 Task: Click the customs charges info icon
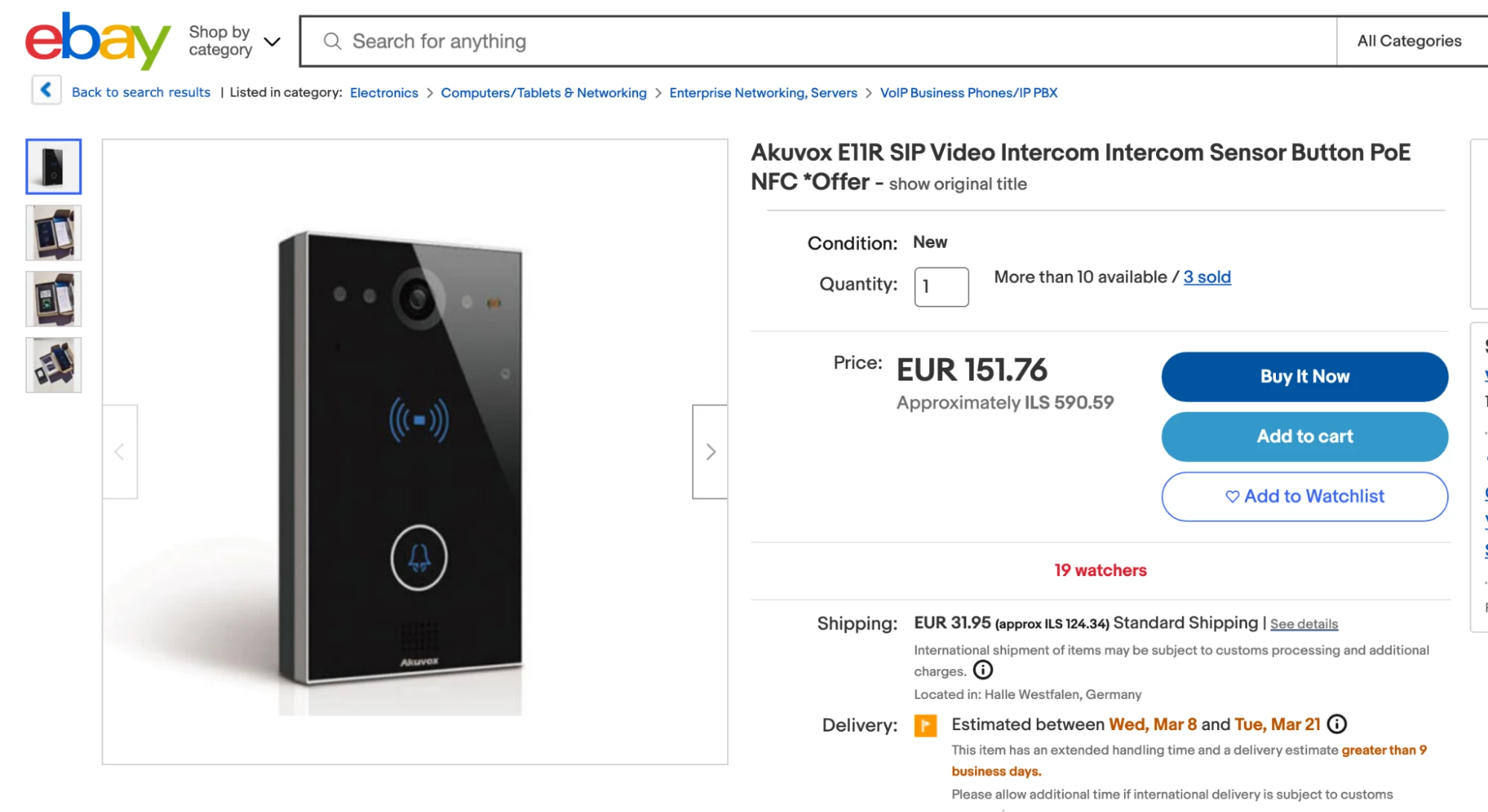point(982,671)
